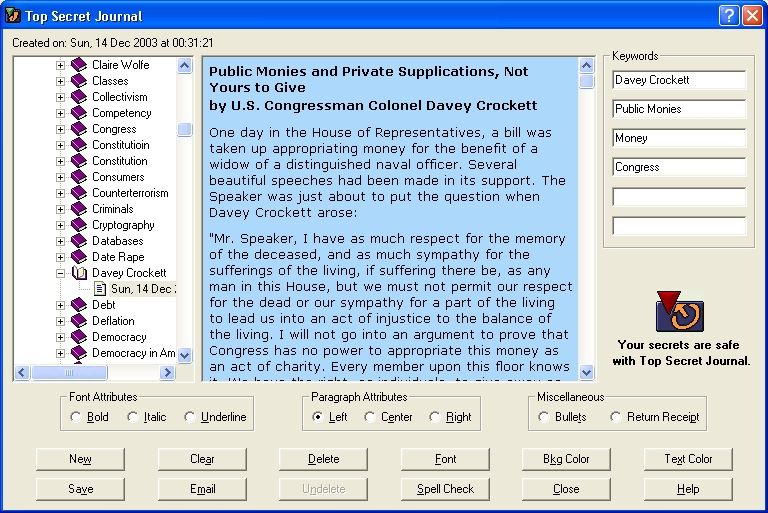Expand the Databases tree node
Screen dimensions: 768x513
coord(60,242)
